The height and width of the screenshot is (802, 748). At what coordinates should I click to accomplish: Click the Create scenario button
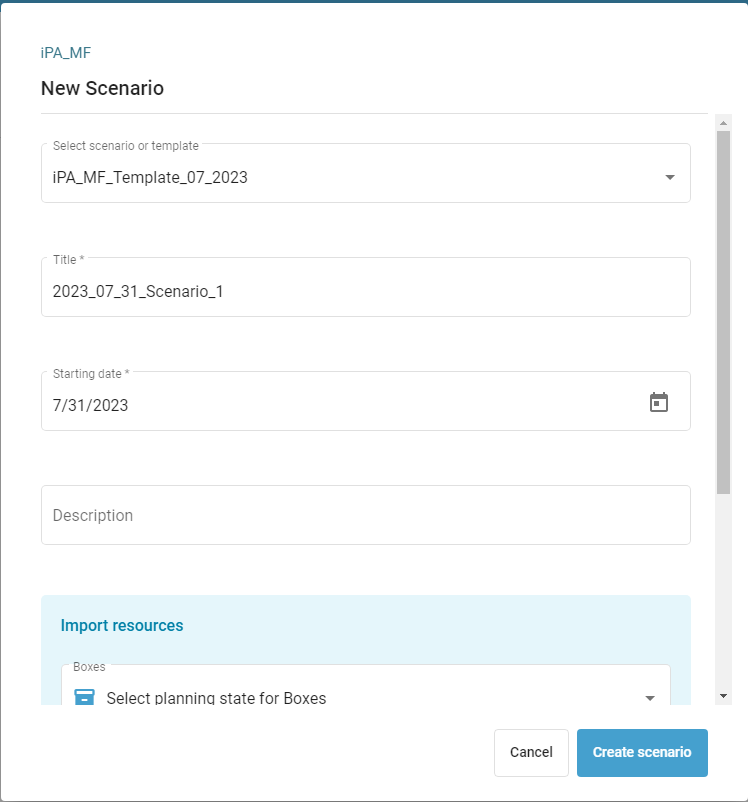click(642, 752)
